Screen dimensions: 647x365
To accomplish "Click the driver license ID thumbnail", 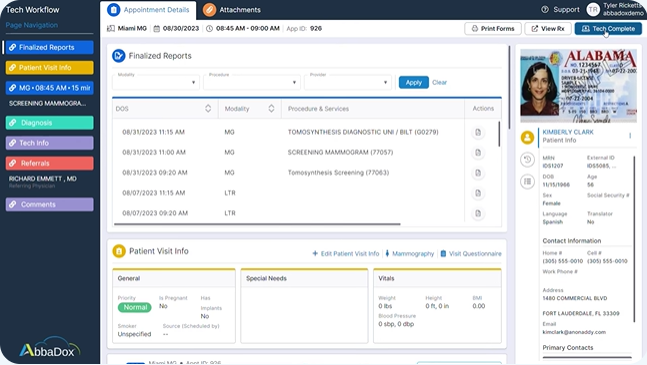I will click(579, 86).
